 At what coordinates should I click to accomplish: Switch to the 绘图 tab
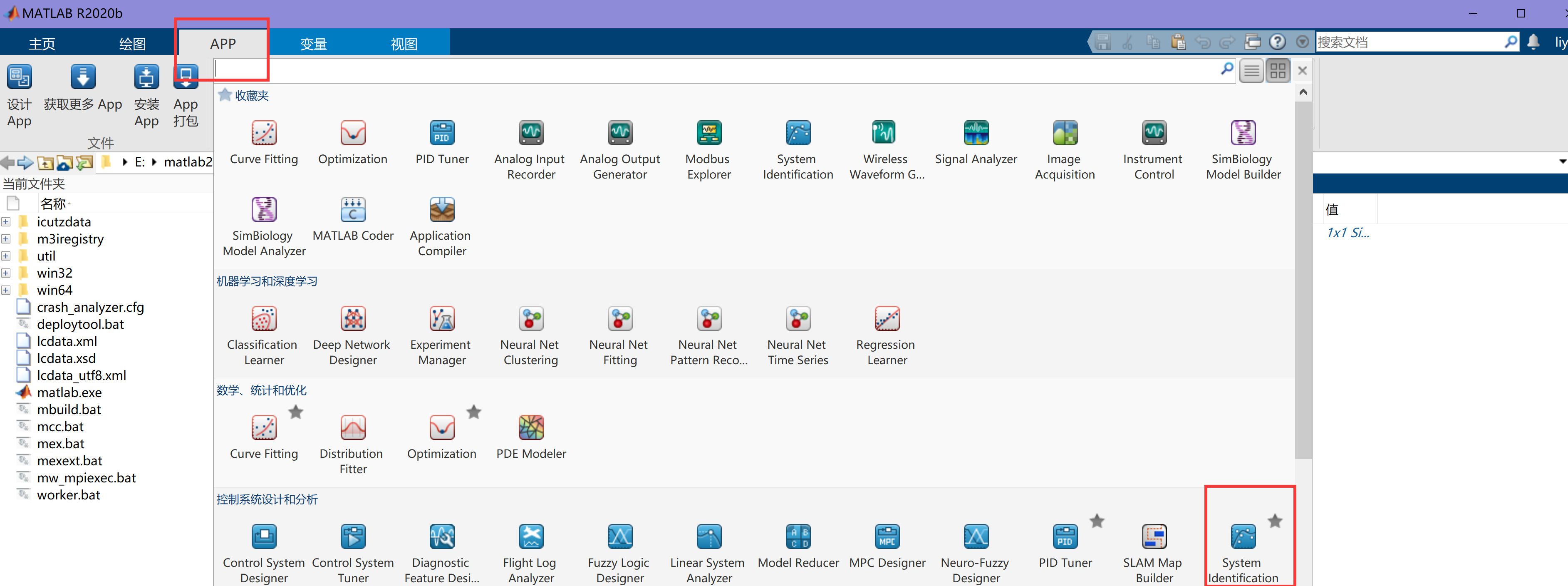point(132,44)
